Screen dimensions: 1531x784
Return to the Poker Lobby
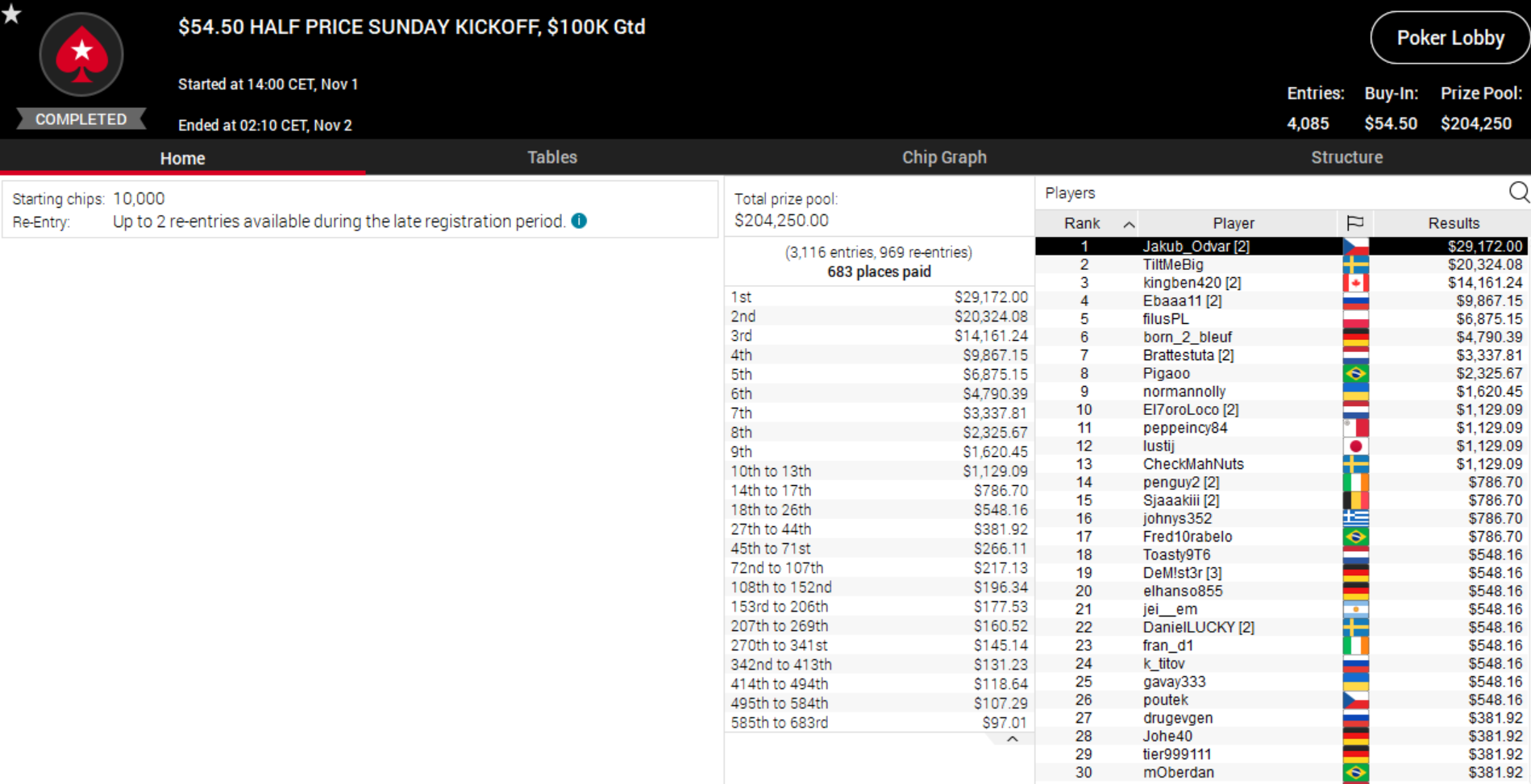(1450, 38)
